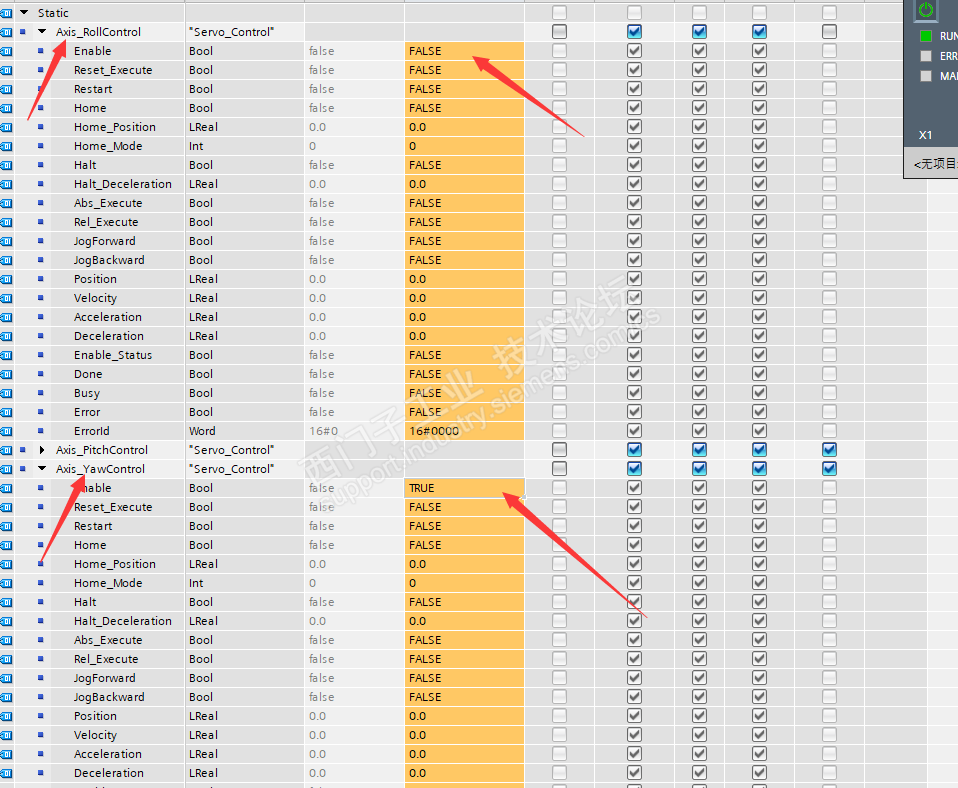The width and height of the screenshot is (958, 788).
Task: Select Home_Mode under Axis_RollControl
Action: click(108, 146)
